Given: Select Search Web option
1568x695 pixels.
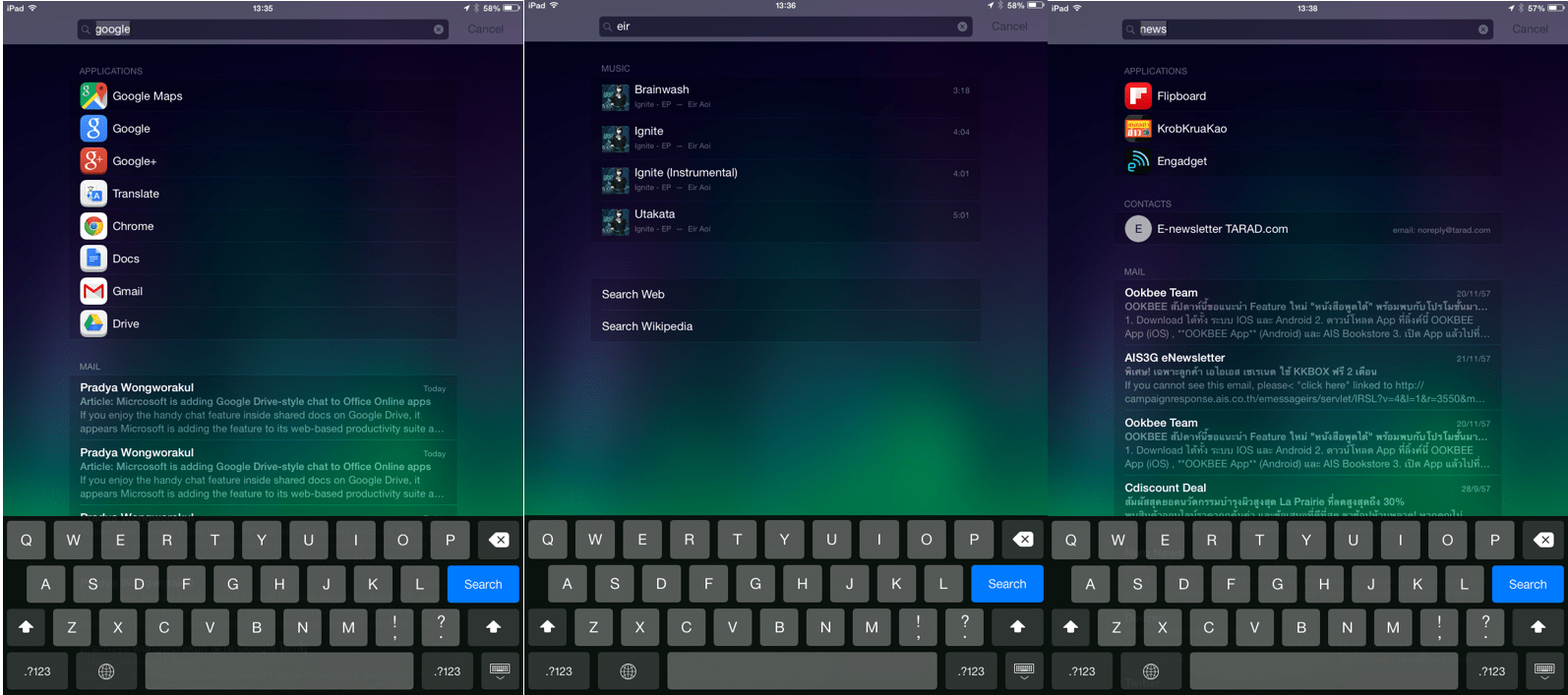Looking at the screenshot, I should tap(785, 294).
